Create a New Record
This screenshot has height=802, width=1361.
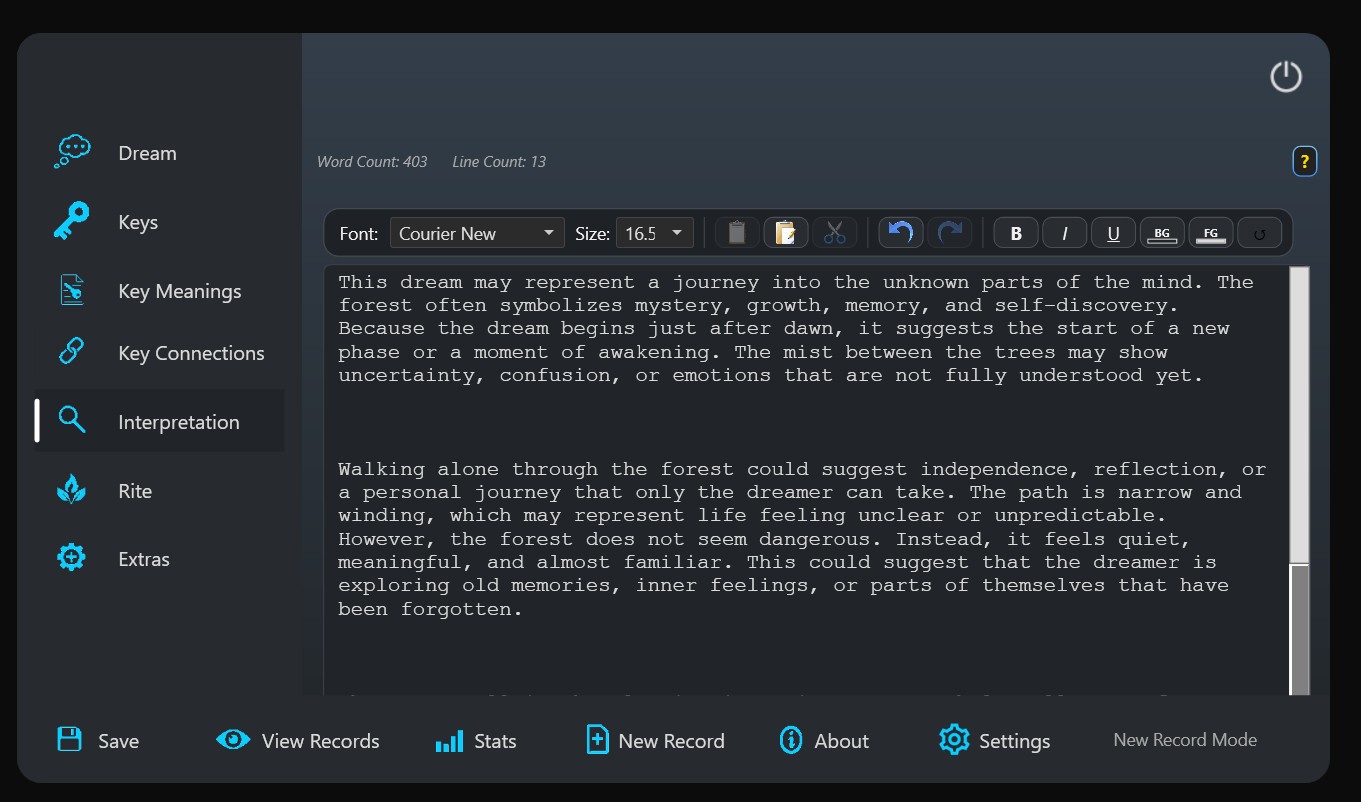point(655,740)
